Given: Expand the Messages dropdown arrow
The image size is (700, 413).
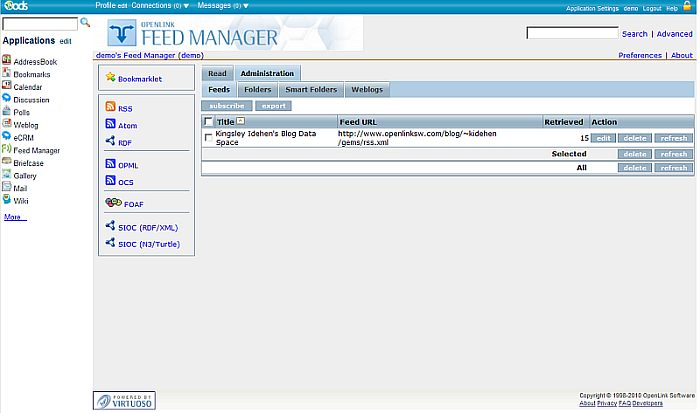Looking at the screenshot, I should point(246,6).
